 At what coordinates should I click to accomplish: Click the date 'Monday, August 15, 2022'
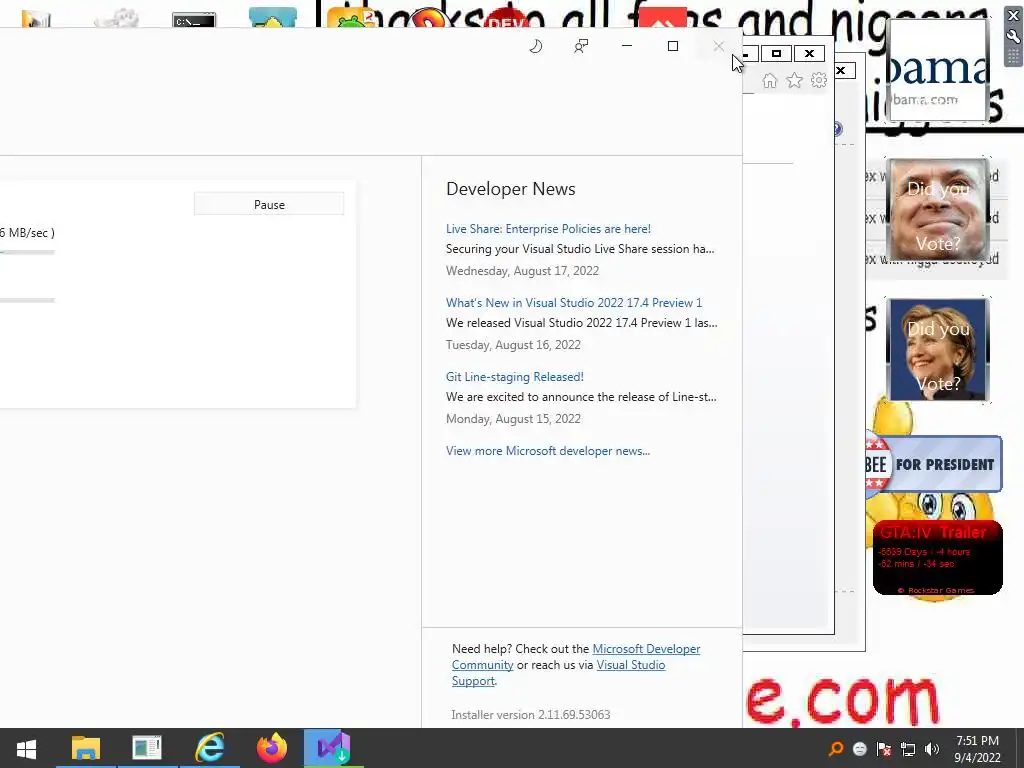coord(513,419)
